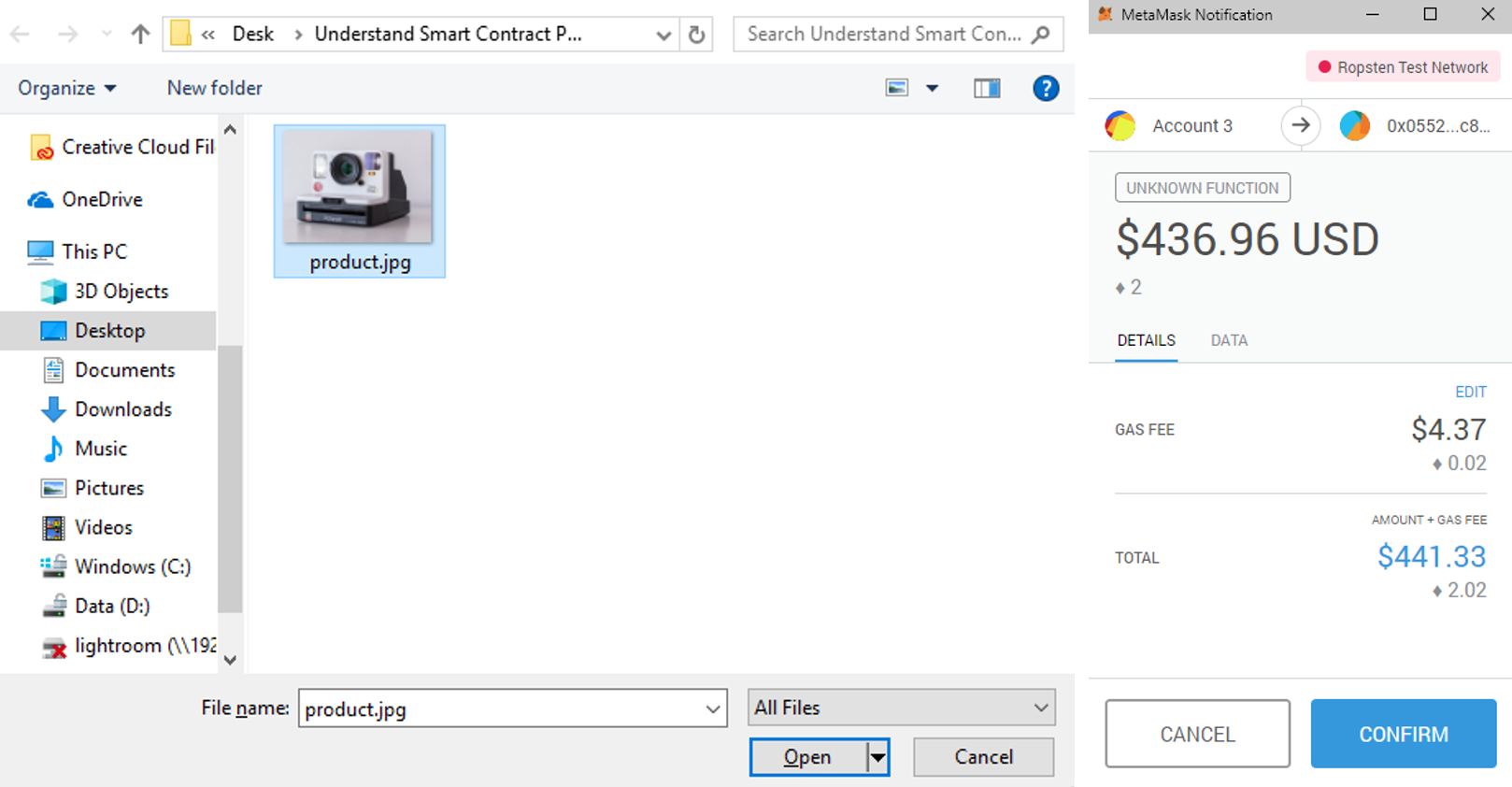Expand the File name dropdown

713,708
